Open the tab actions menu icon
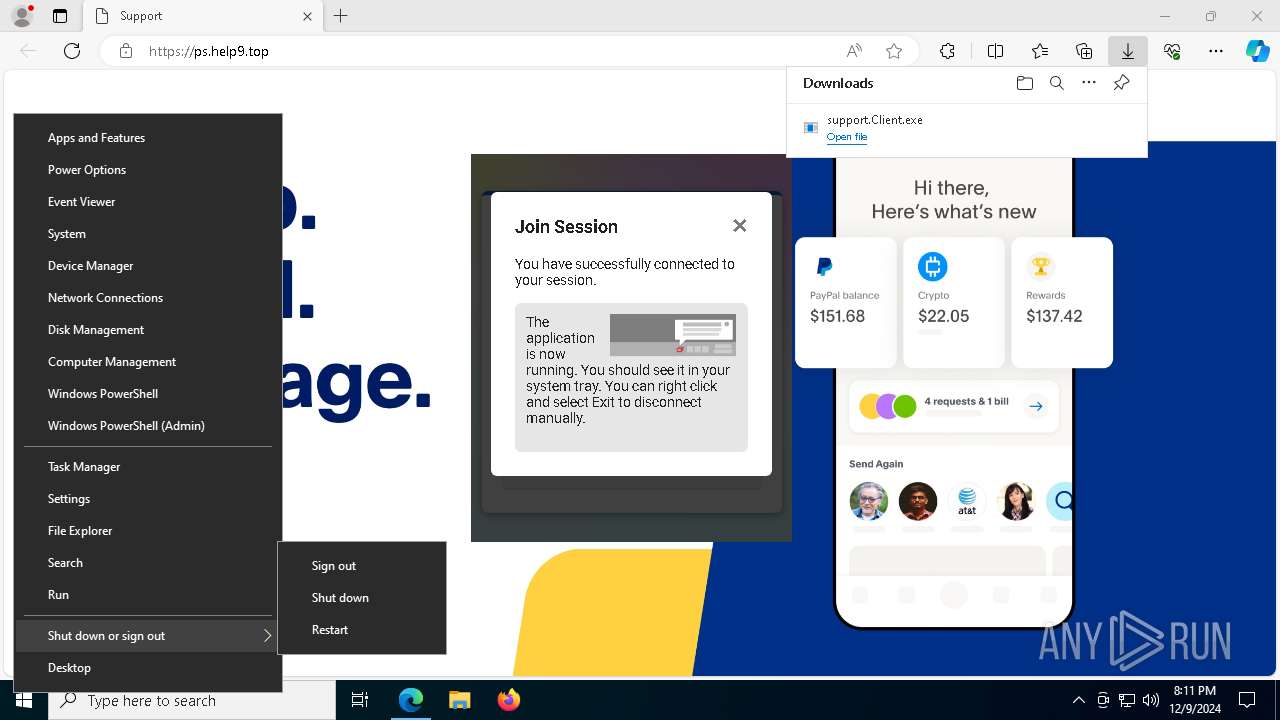This screenshot has height=720, width=1280. point(60,16)
